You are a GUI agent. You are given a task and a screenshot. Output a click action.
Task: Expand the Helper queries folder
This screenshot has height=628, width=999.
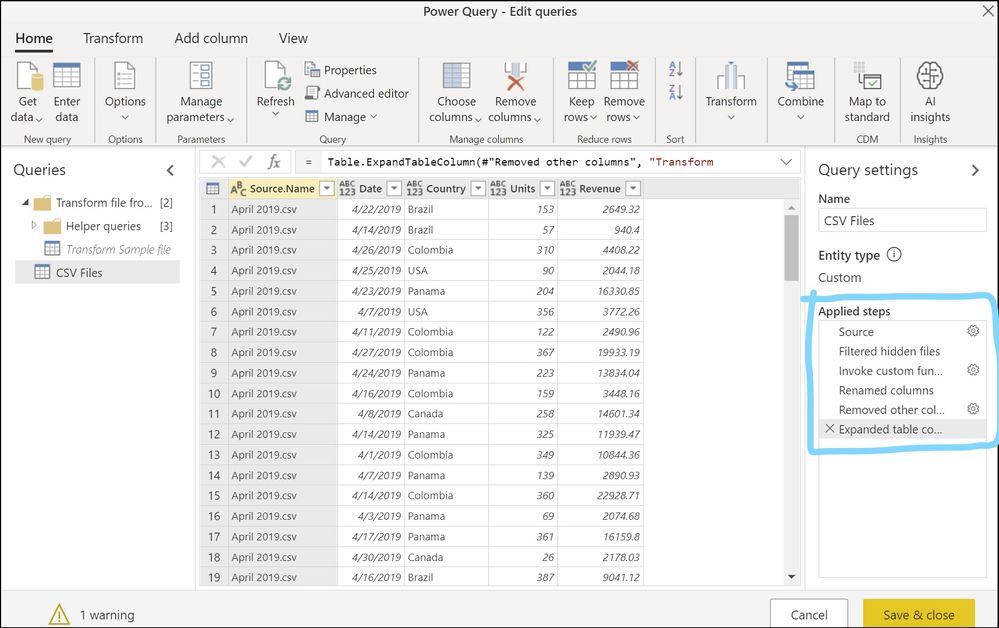click(x=33, y=226)
